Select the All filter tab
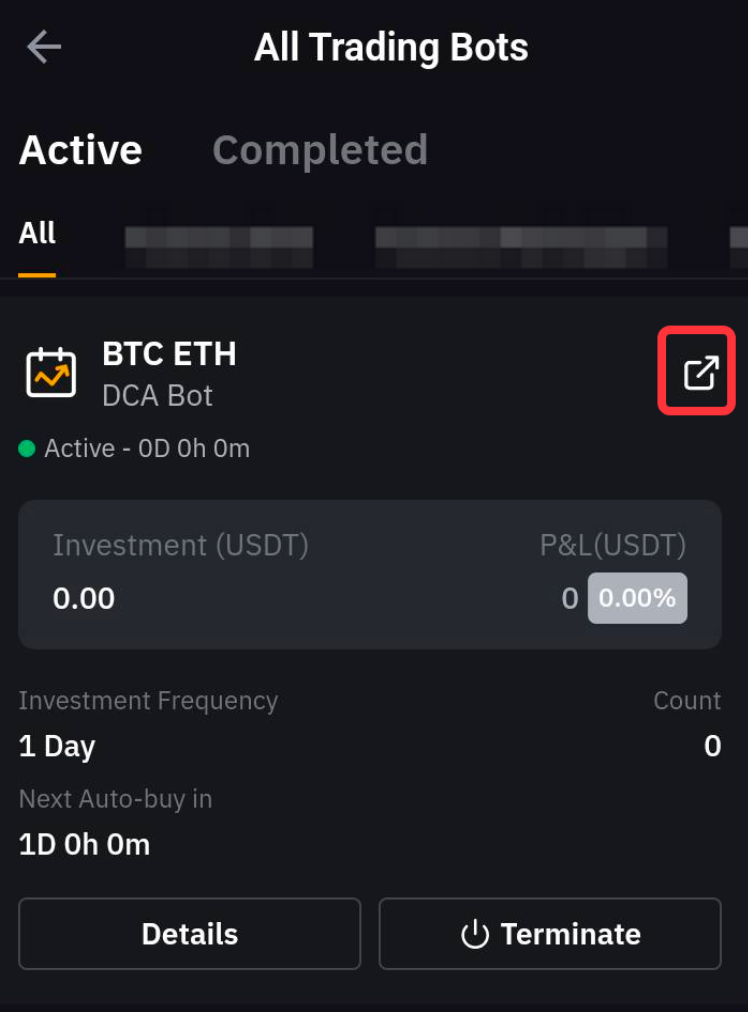 tap(37, 234)
